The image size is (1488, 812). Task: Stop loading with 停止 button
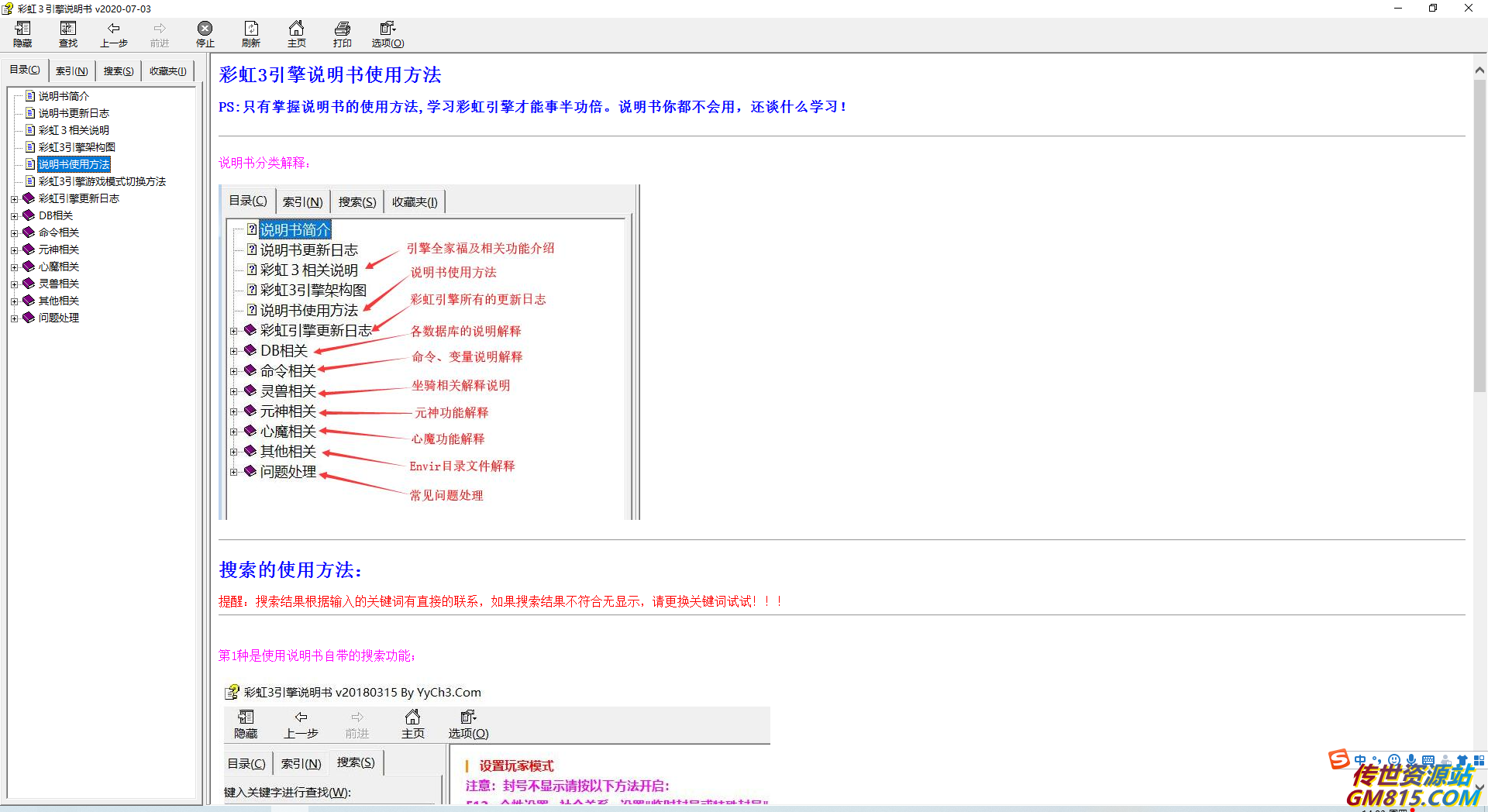tap(205, 34)
